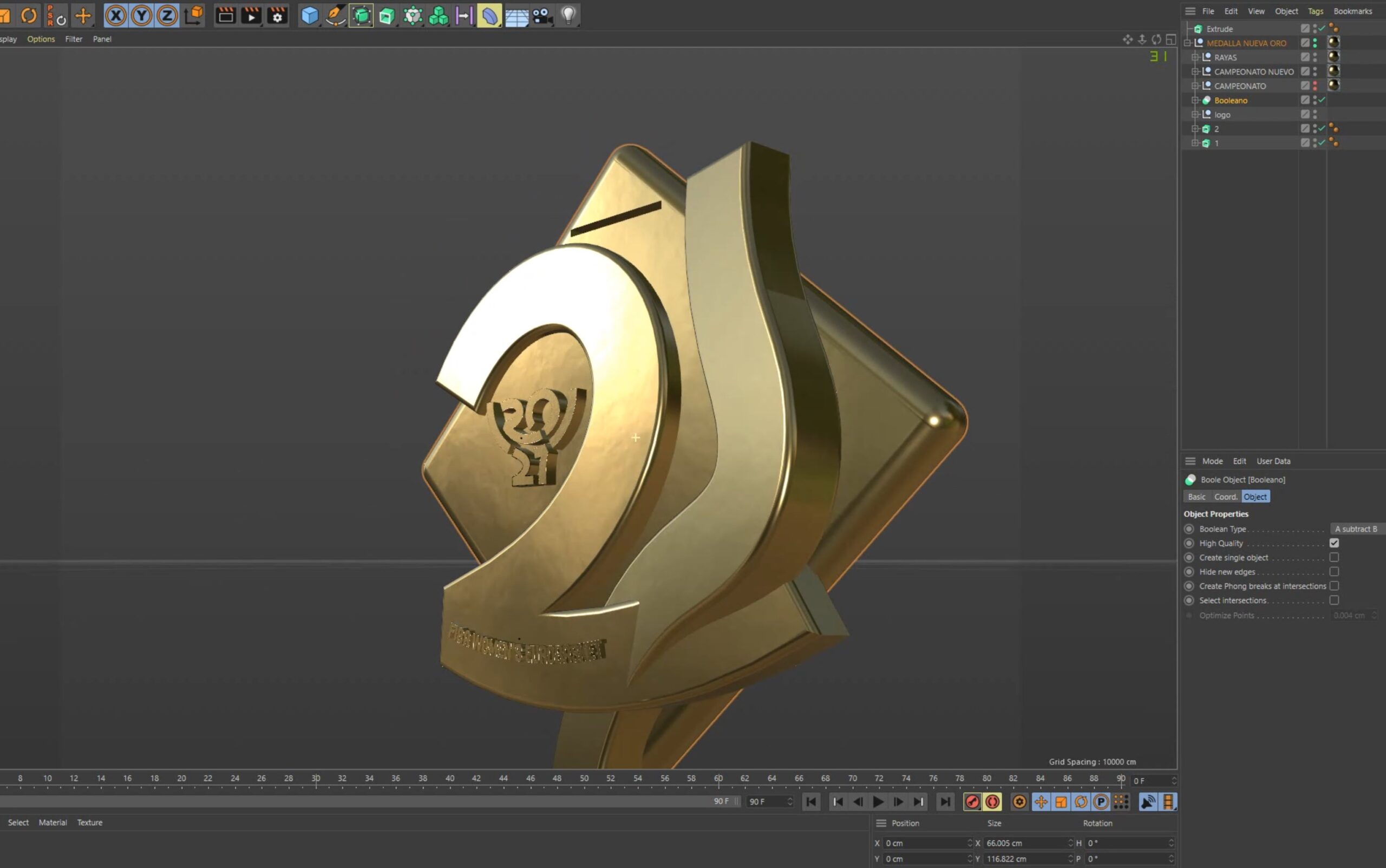The width and height of the screenshot is (1386, 868).
Task: Click the 90F end frame input field
Action: (769, 802)
